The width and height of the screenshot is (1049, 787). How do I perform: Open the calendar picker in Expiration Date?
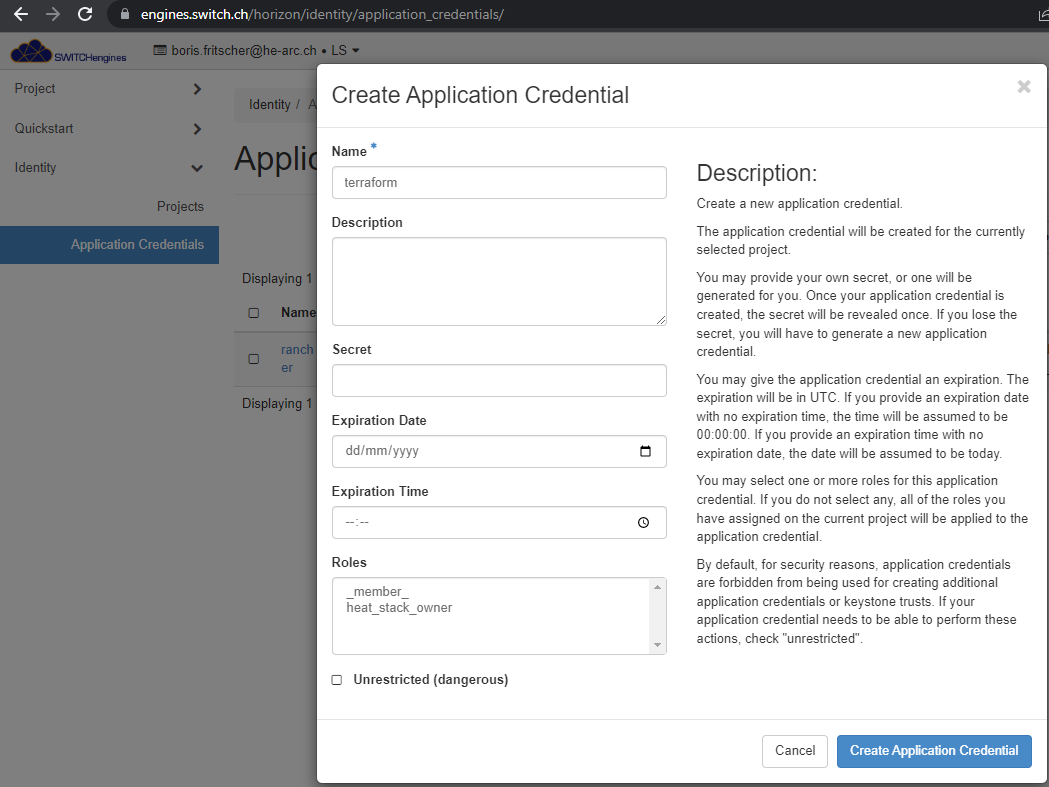pos(645,451)
